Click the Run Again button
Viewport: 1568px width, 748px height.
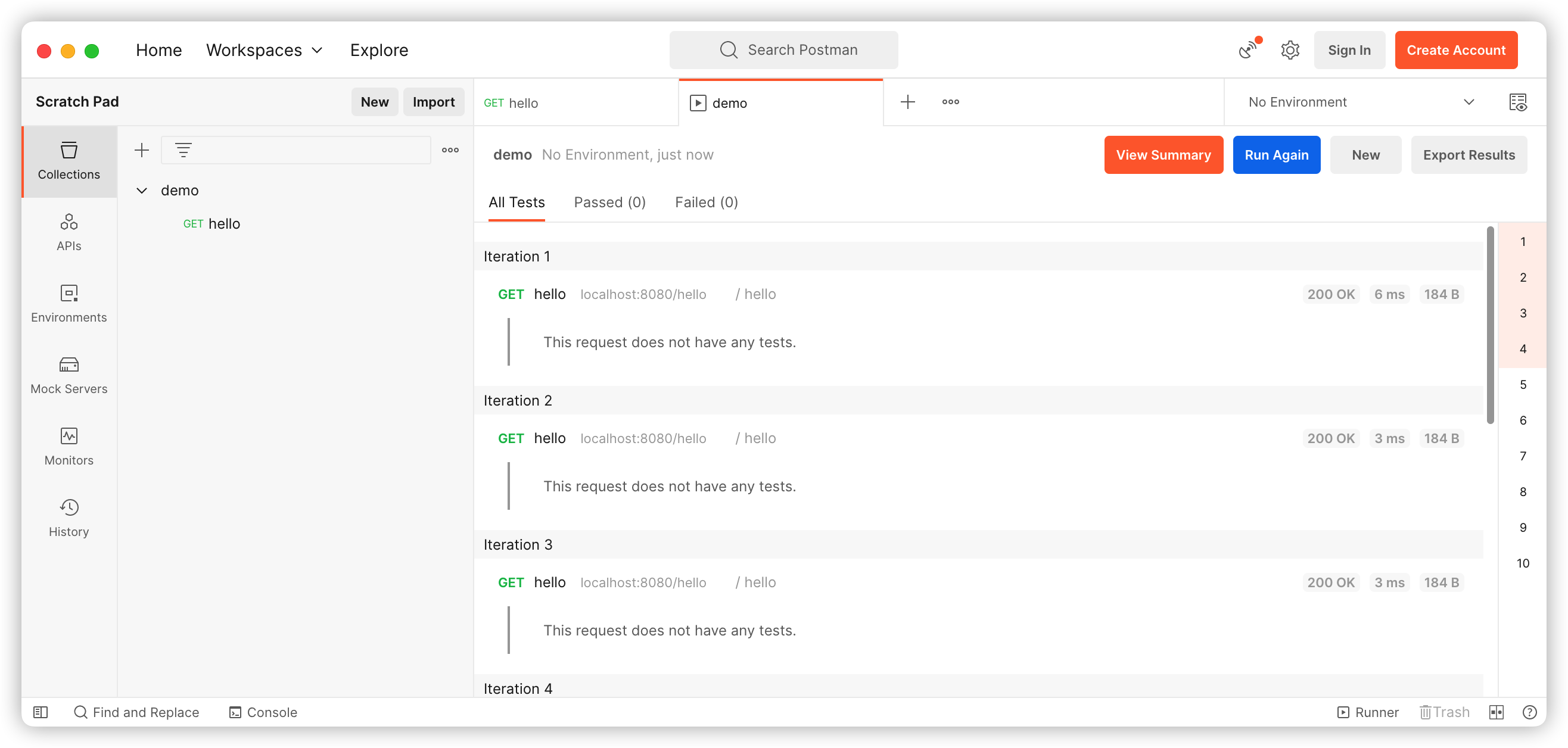tap(1276, 155)
